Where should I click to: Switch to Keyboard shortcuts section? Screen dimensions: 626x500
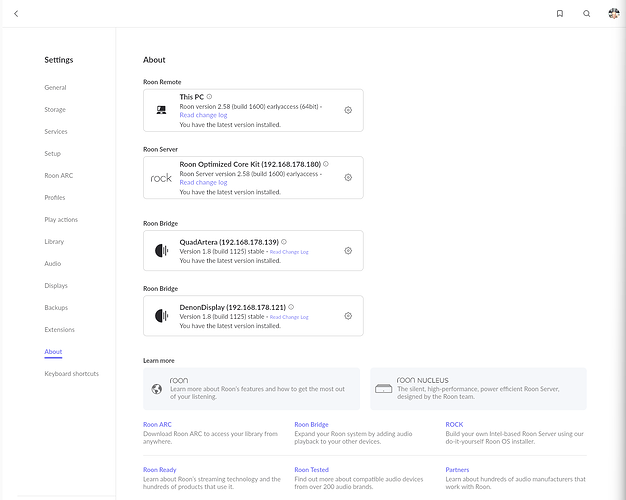pyautogui.click(x=71, y=374)
